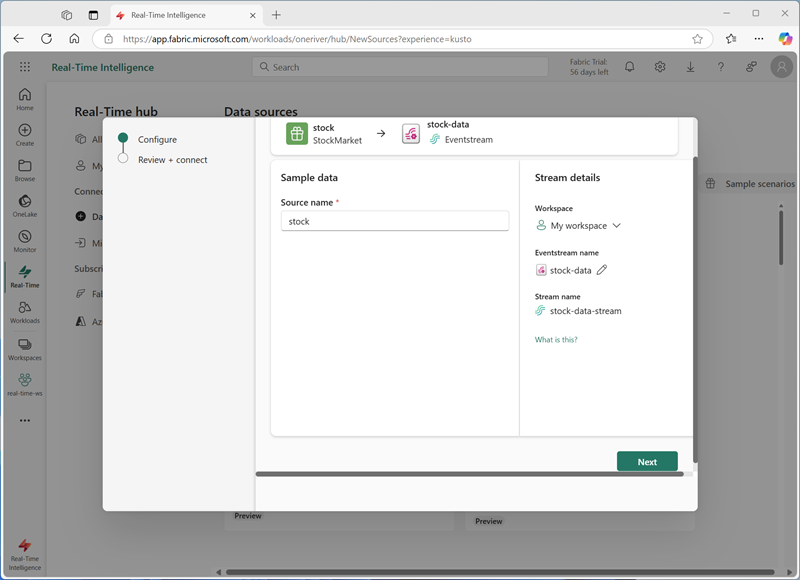Click the dialog horizontal scrollbar
This screenshot has width=800, height=580.
coord(469,474)
